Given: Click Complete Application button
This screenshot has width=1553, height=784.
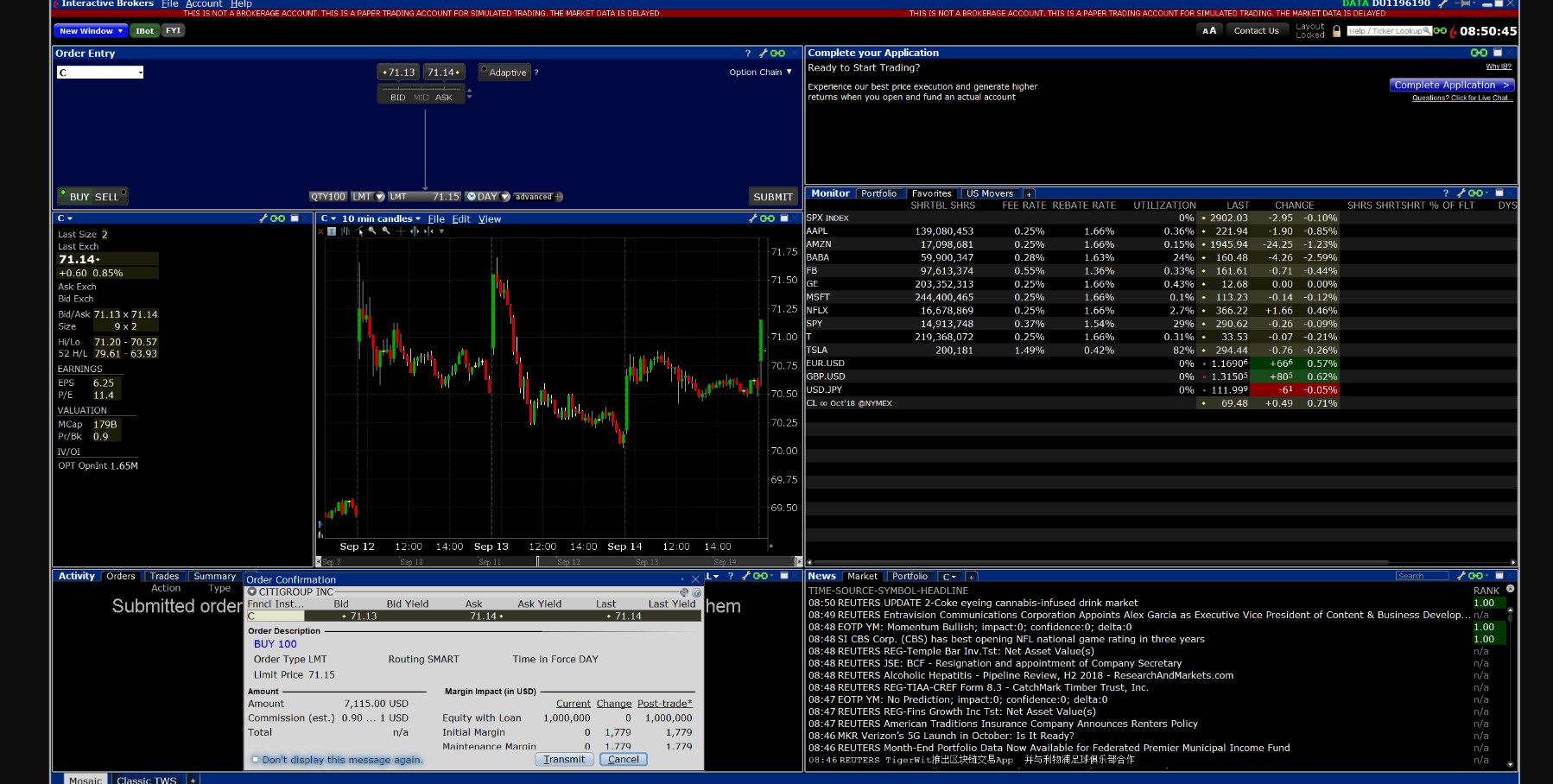Looking at the screenshot, I should pyautogui.click(x=1451, y=85).
